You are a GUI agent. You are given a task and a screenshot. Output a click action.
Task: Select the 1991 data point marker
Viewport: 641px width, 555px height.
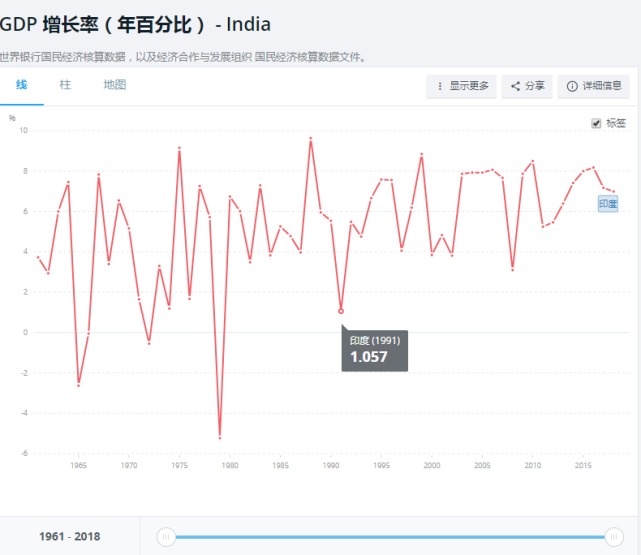pos(341,311)
